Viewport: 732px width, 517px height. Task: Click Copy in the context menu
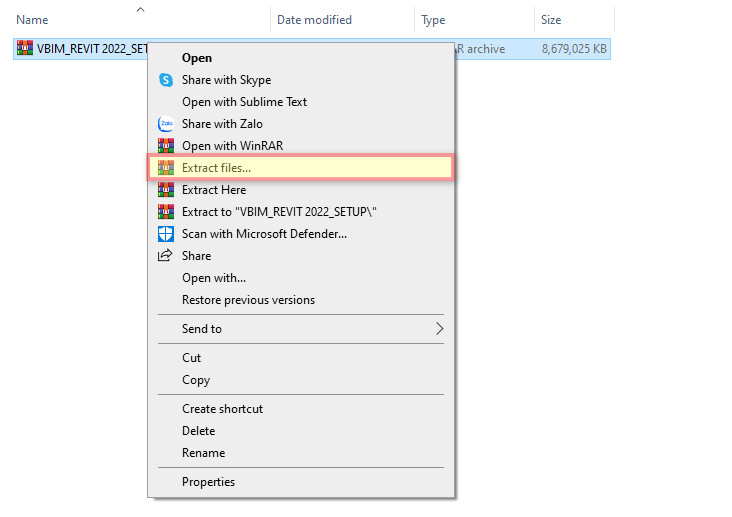pyautogui.click(x=196, y=380)
